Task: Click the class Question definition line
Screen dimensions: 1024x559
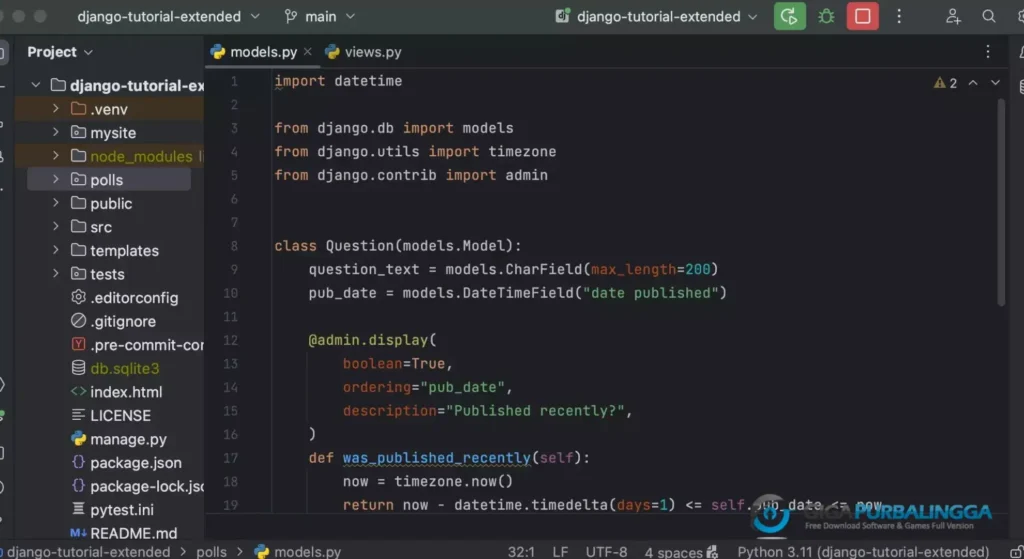Action: coord(397,246)
